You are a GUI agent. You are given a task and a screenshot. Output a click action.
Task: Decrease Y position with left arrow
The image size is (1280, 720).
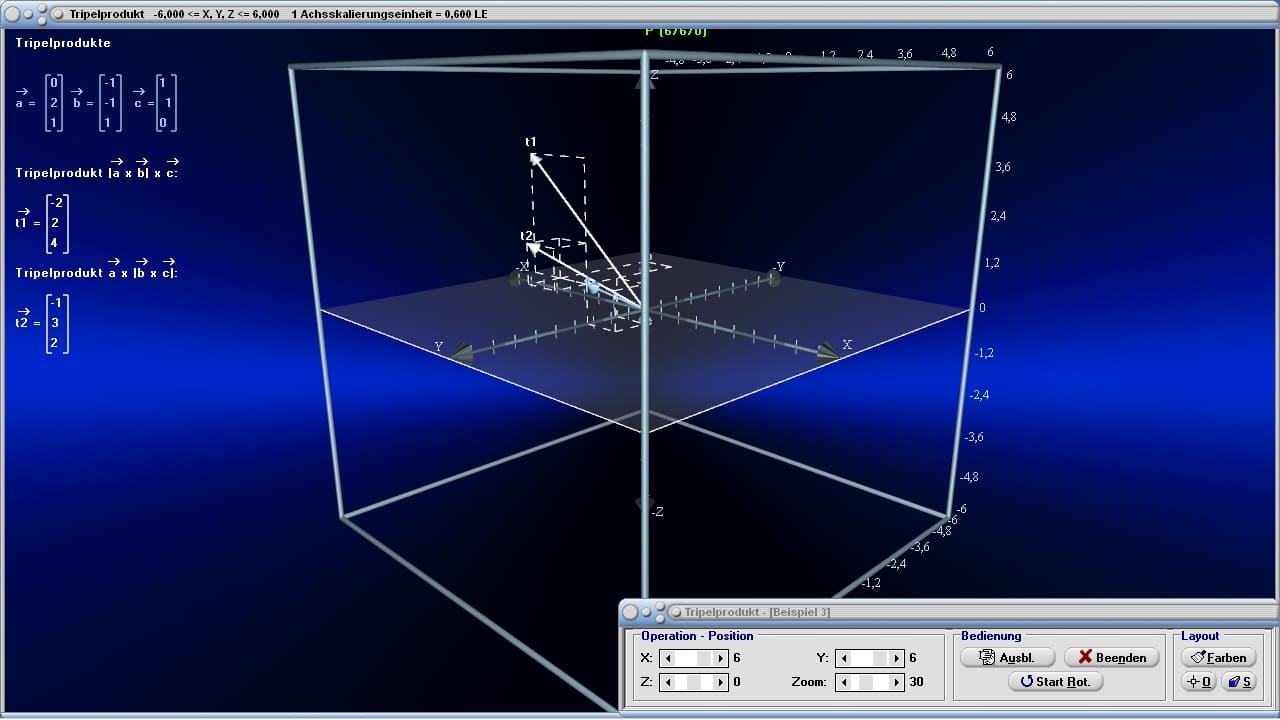click(x=843, y=658)
